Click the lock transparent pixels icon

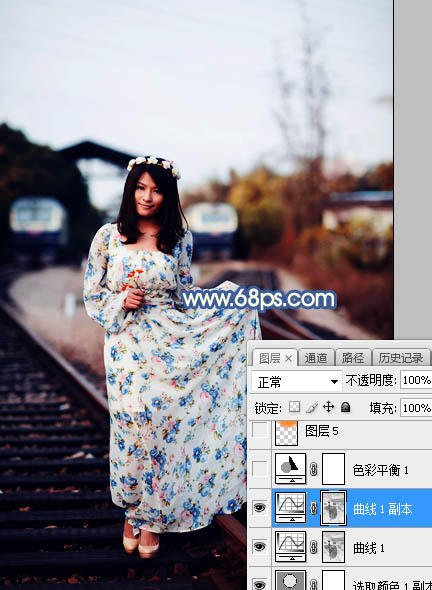294,407
